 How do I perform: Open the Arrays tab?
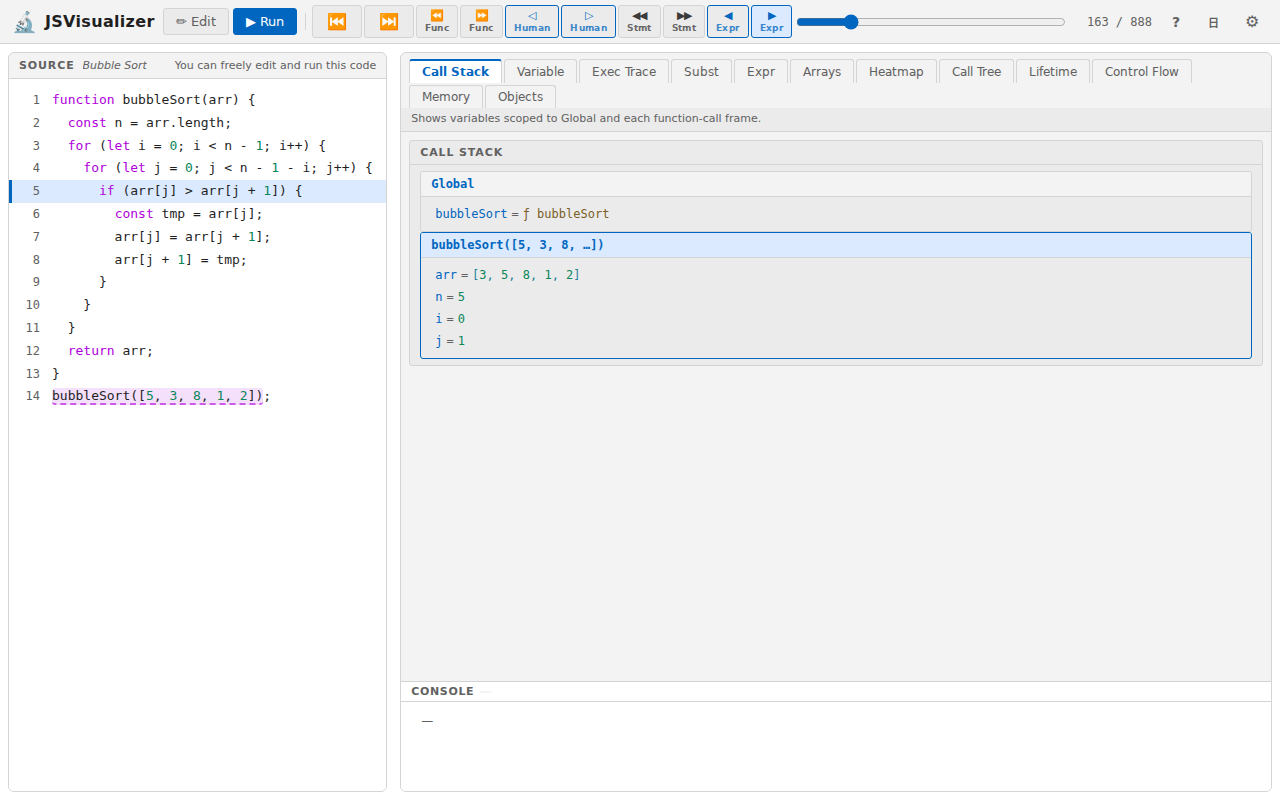click(822, 71)
